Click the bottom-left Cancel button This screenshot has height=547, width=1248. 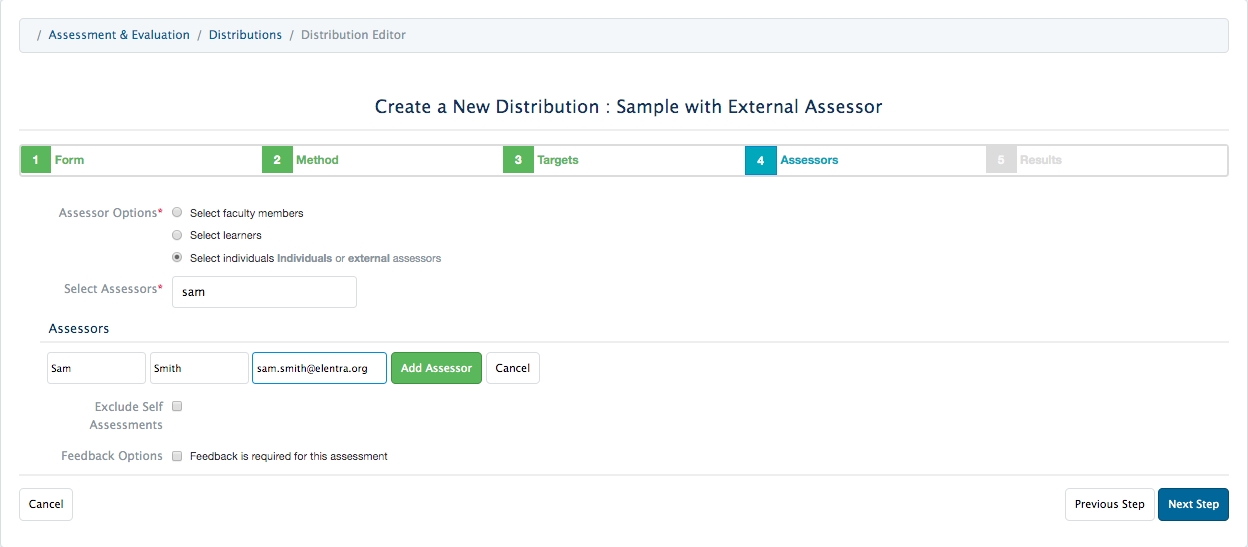46,504
